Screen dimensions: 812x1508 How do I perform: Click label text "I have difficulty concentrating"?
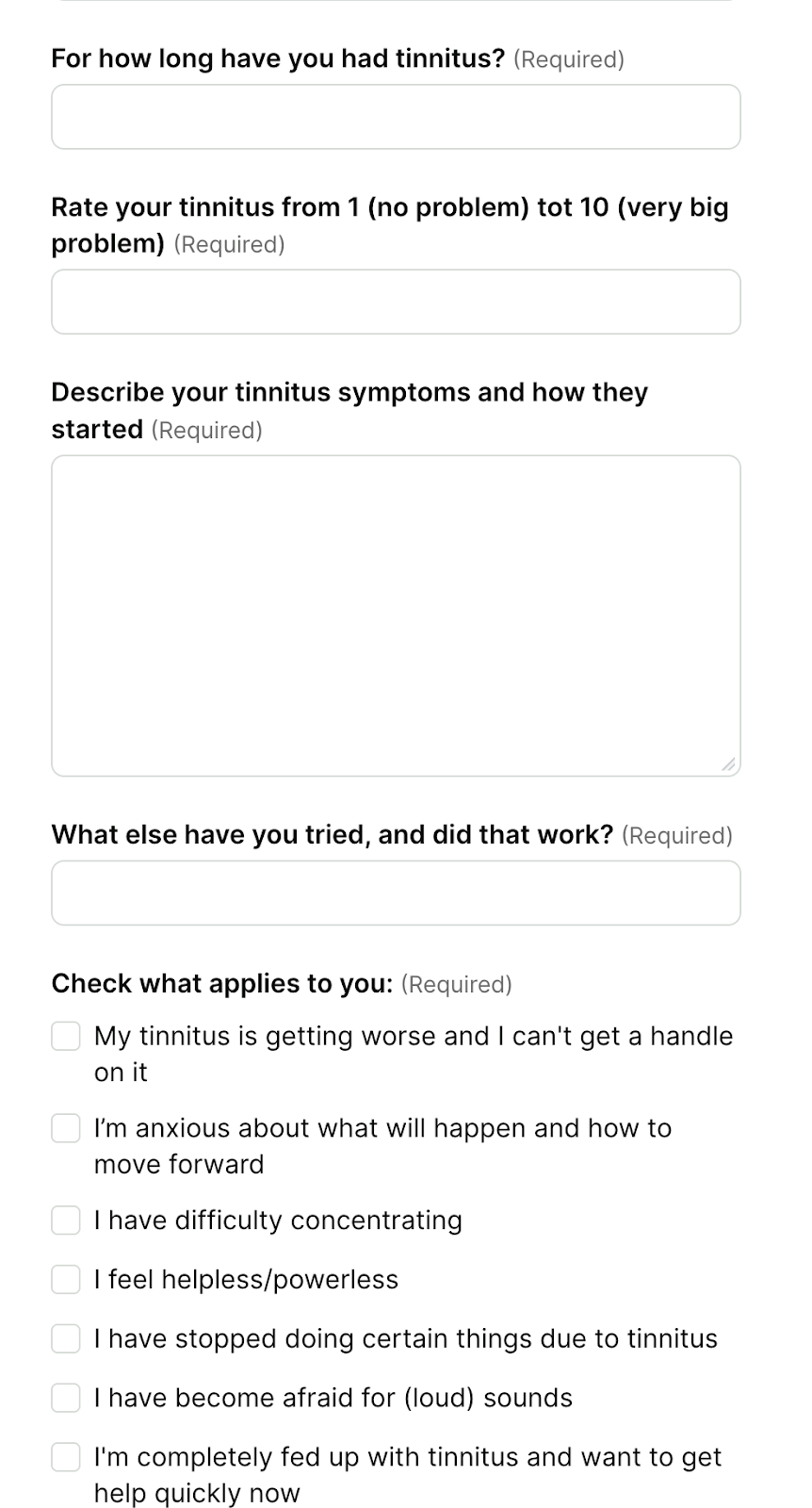(x=278, y=1220)
